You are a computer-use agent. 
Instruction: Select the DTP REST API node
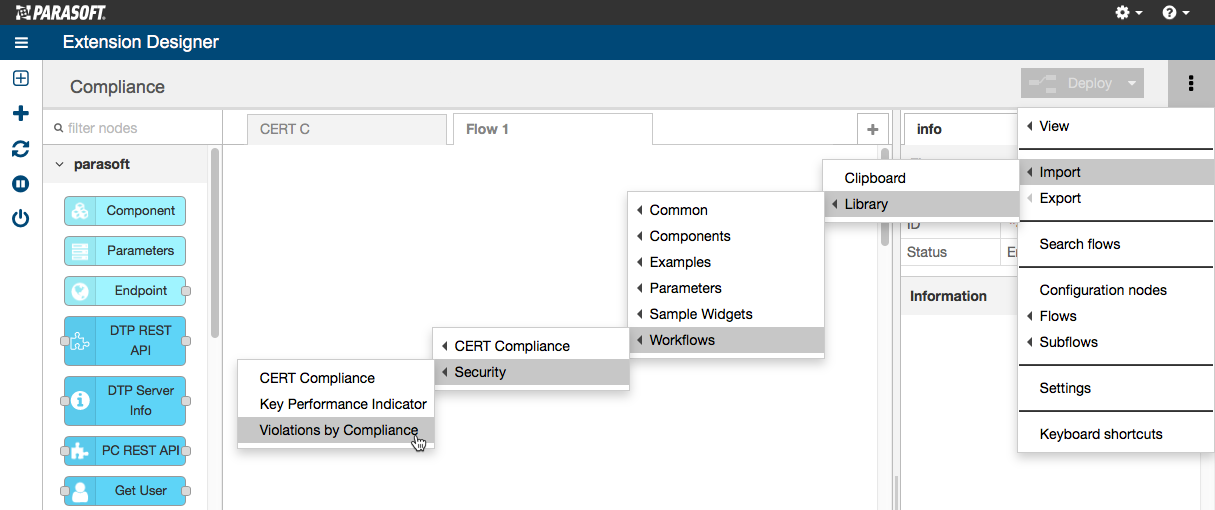[x=125, y=341]
